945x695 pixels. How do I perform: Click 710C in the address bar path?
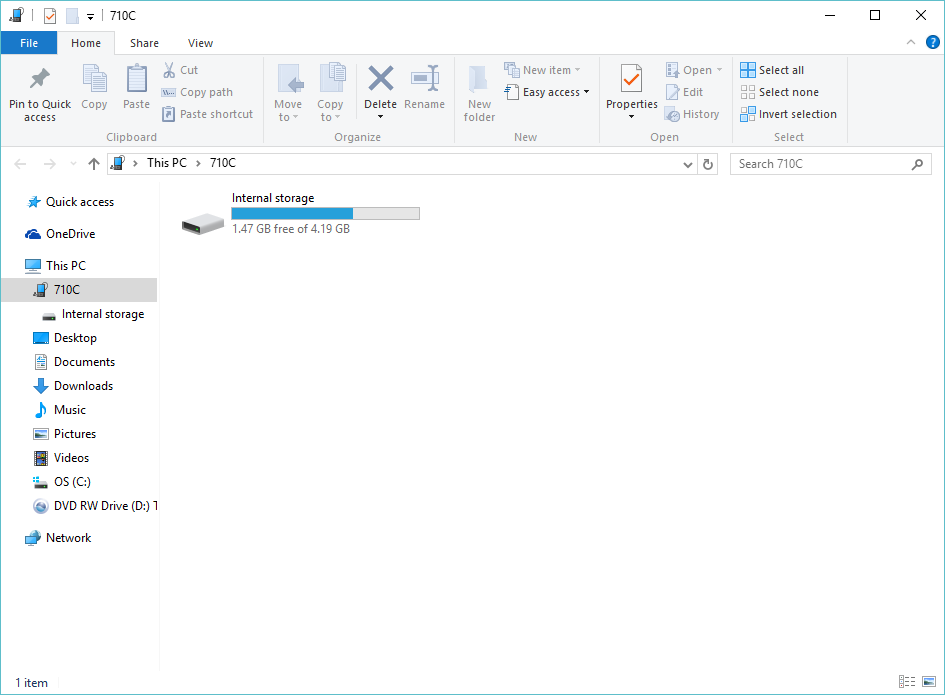[x=222, y=163]
